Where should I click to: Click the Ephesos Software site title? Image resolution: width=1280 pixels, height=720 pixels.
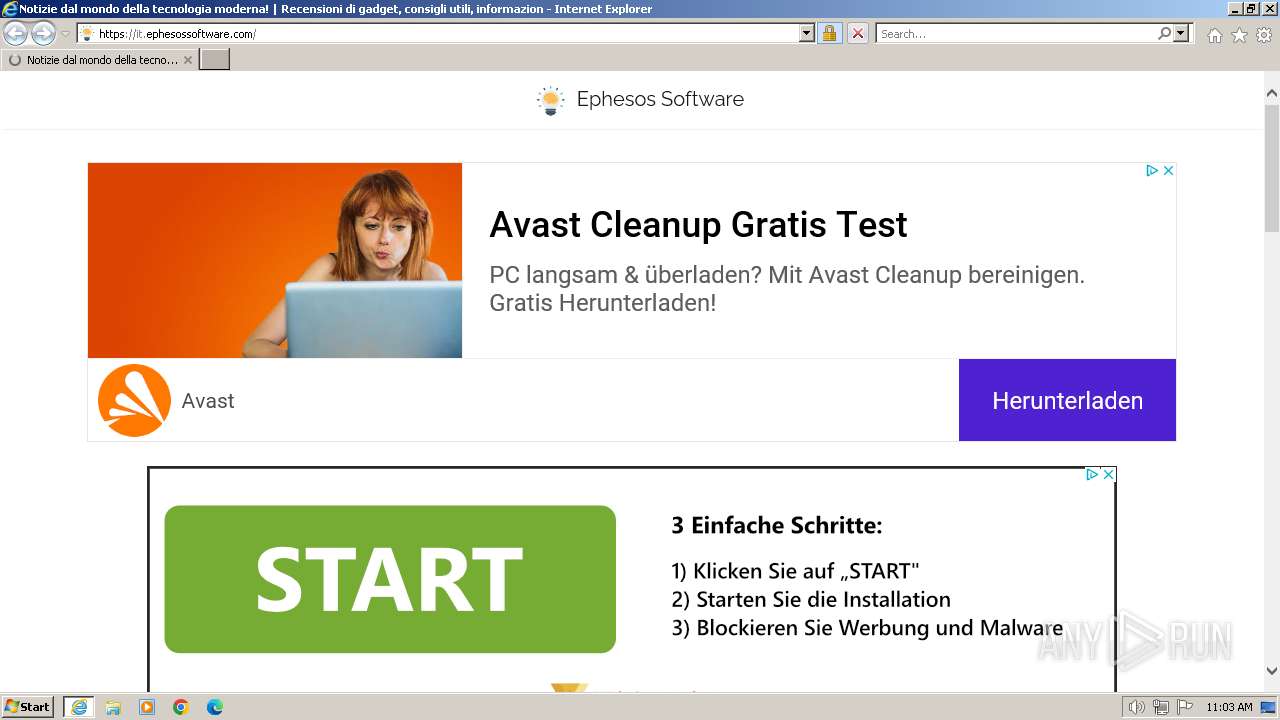(x=660, y=99)
